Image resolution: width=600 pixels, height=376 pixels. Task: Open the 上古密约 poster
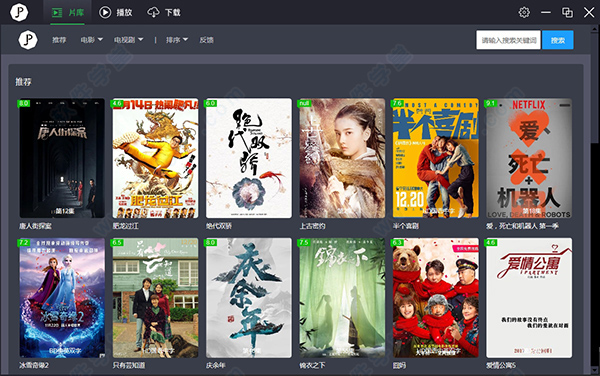pyautogui.click(x=342, y=158)
